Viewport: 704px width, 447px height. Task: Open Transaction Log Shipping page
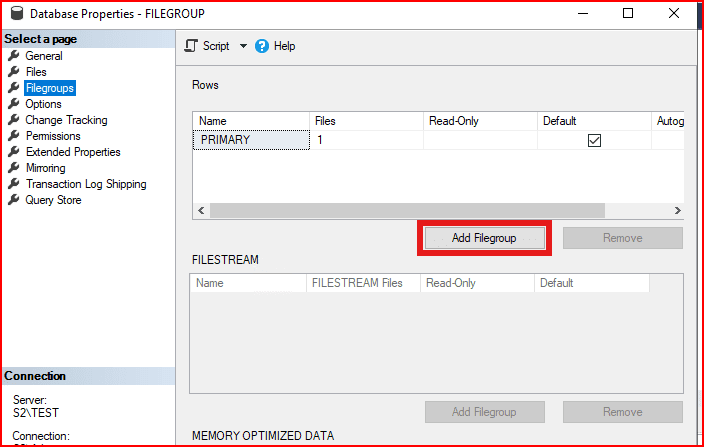[86, 184]
